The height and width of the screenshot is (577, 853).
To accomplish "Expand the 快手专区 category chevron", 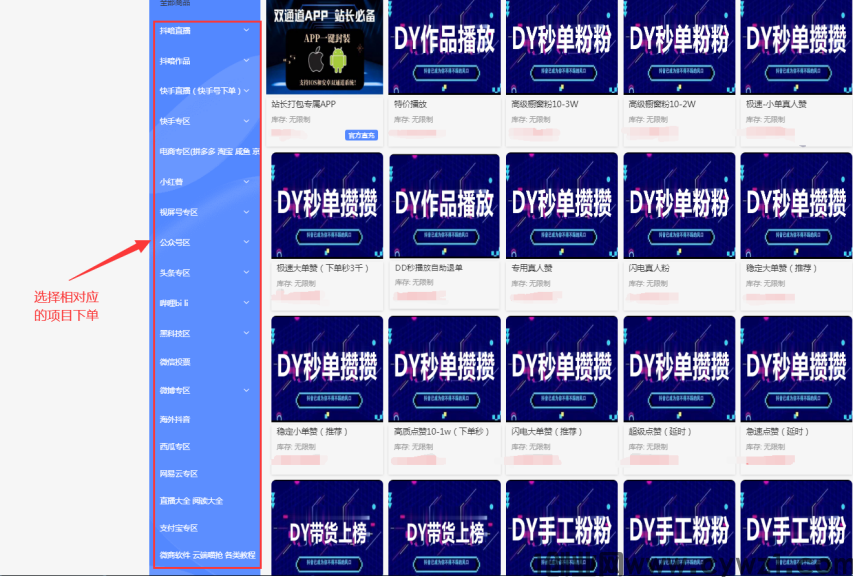I will point(246,121).
